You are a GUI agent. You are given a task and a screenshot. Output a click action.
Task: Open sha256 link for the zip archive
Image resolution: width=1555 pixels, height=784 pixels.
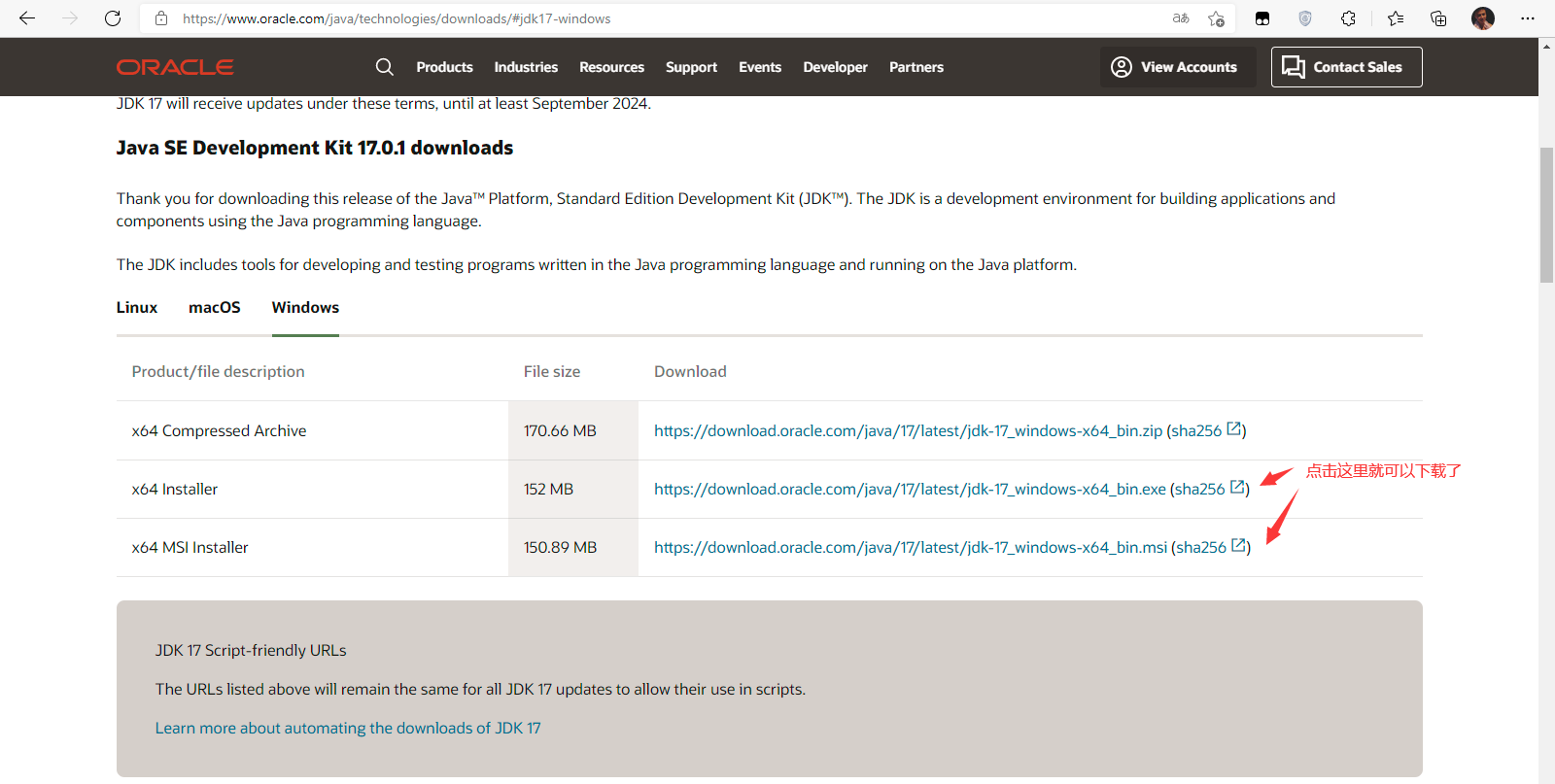coord(1196,430)
